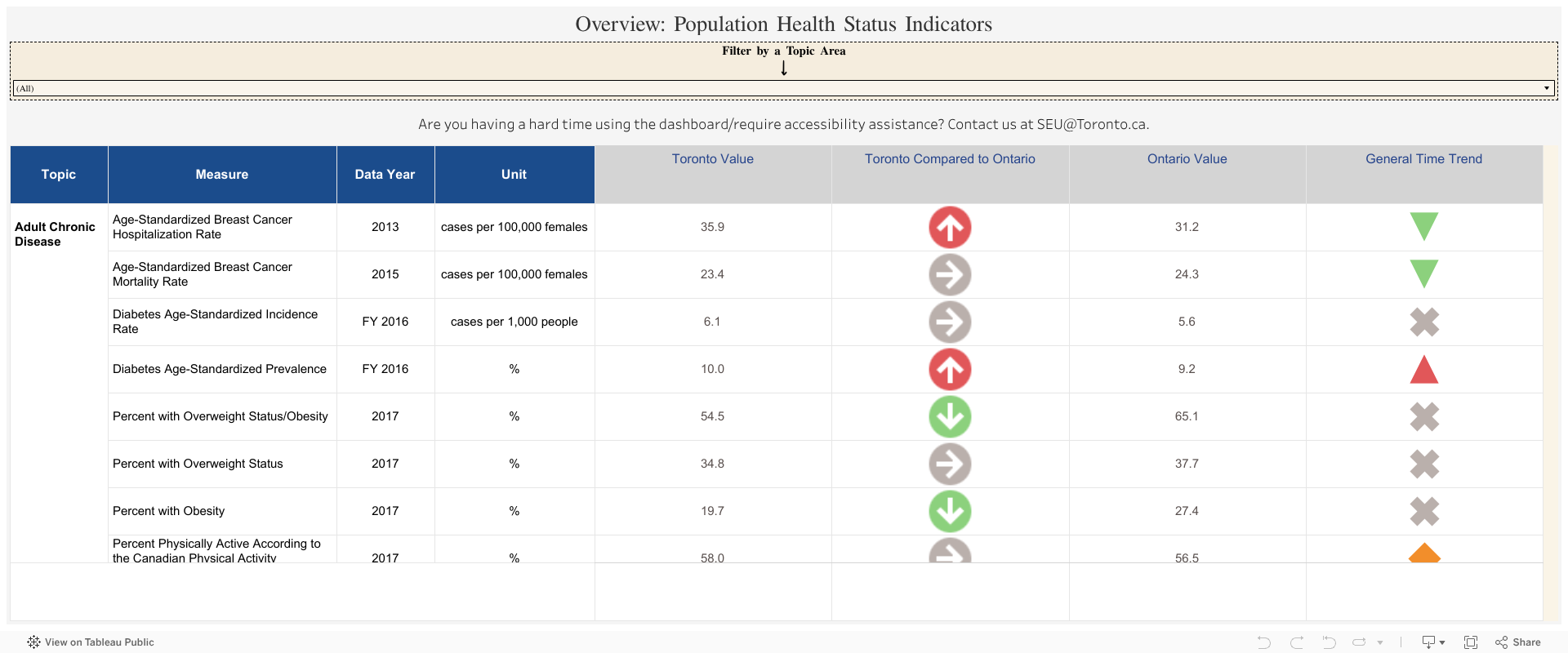The width and height of the screenshot is (1568, 653).
Task: Open the Download options menu
Action: click(1433, 642)
